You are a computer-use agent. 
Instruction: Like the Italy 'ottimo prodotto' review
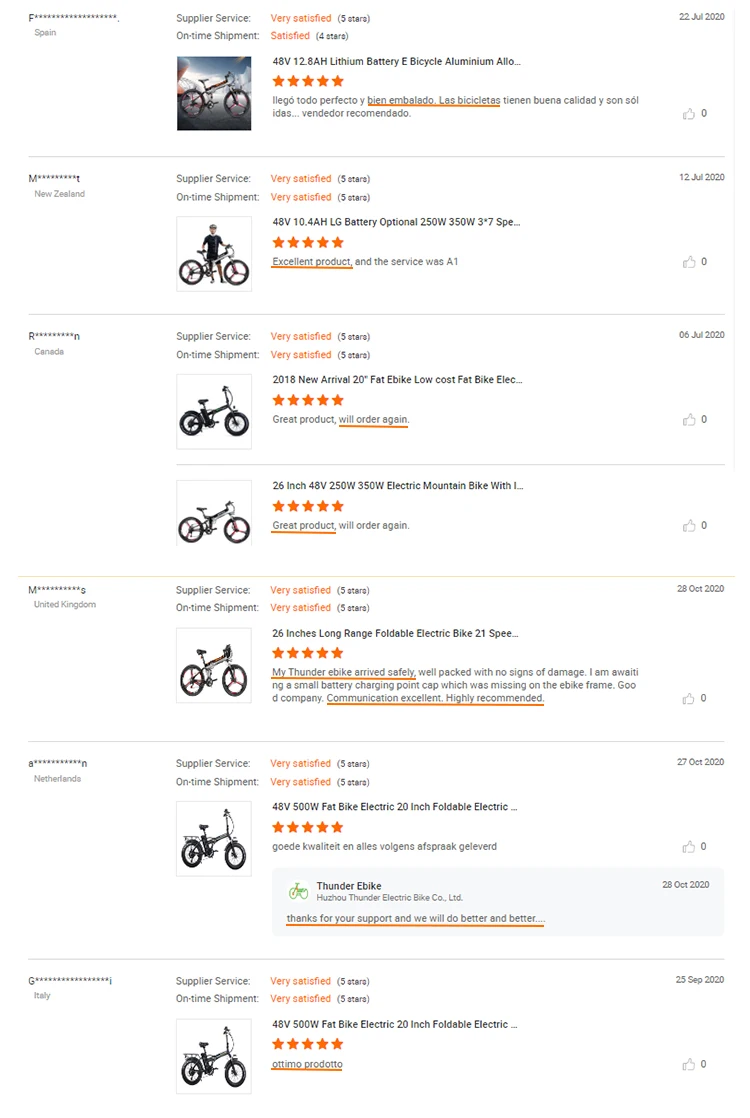689,1065
